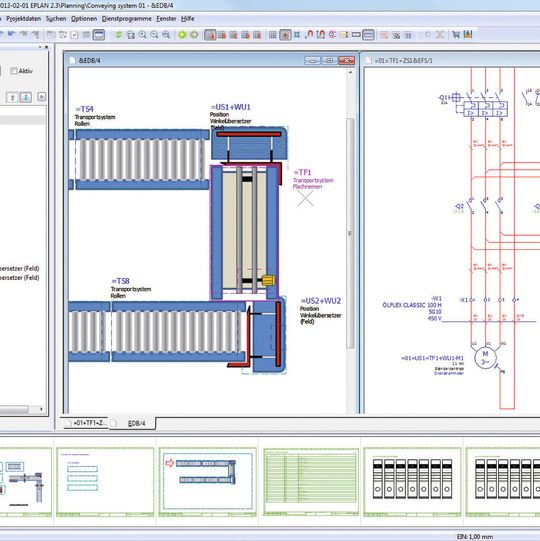Click the zoom window icon with page
The width and height of the screenshot is (540, 541).
tap(131, 35)
